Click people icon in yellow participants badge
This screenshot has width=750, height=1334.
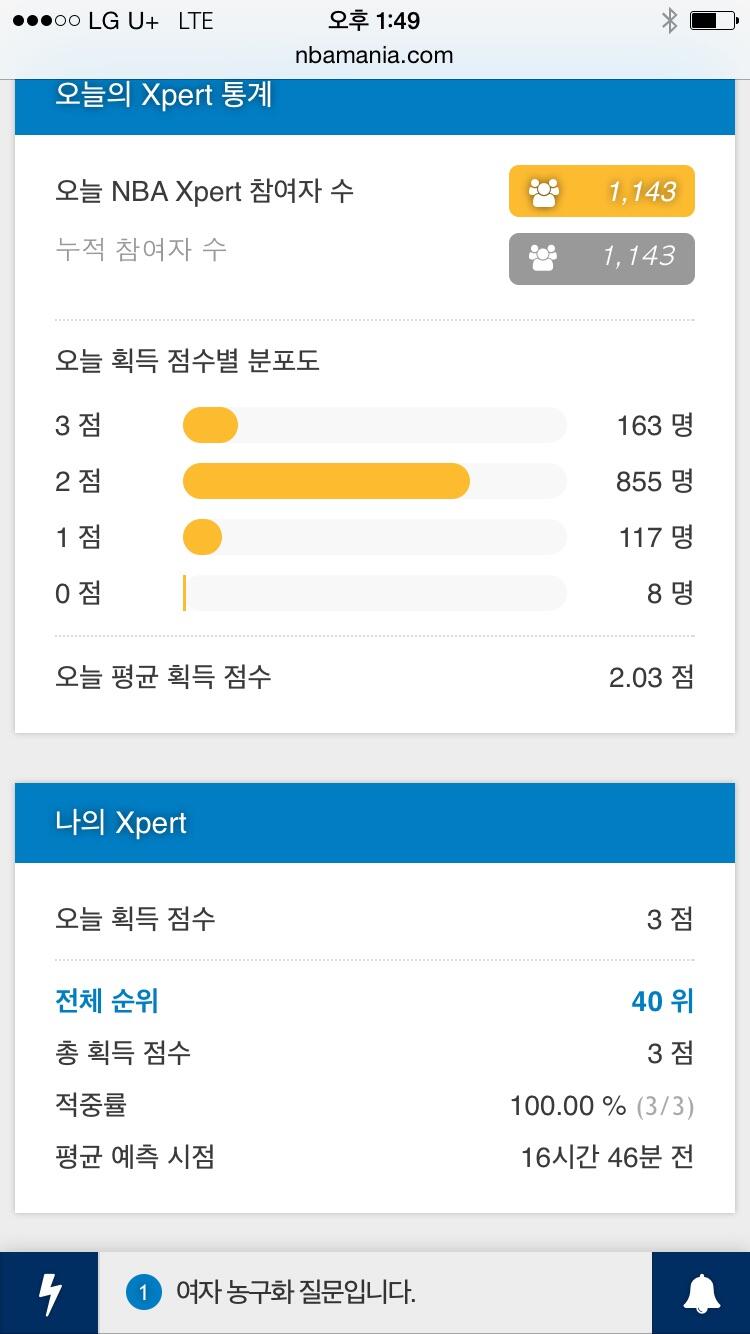click(x=544, y=192)
